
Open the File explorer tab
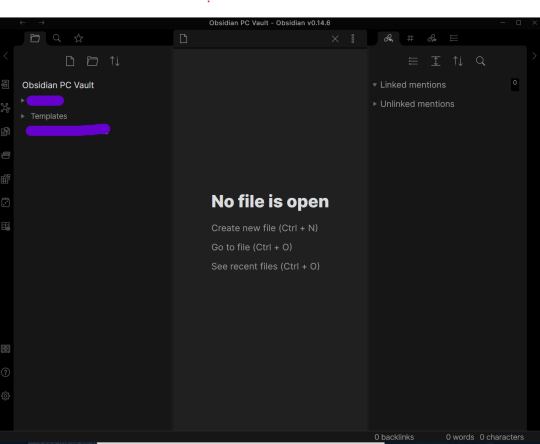click(35, 38)
